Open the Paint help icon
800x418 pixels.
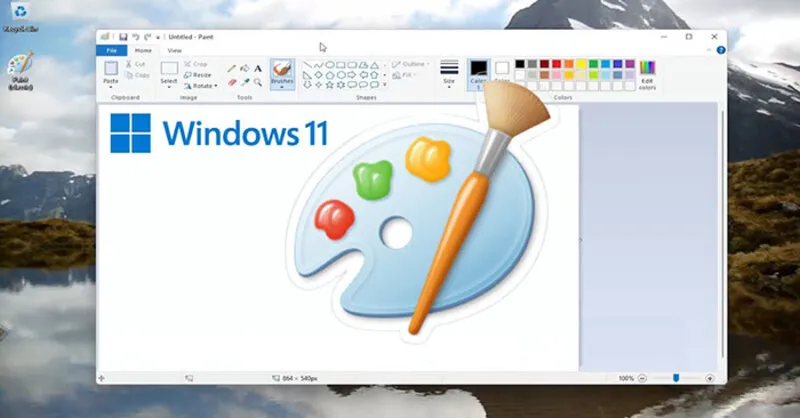(718, 50)
